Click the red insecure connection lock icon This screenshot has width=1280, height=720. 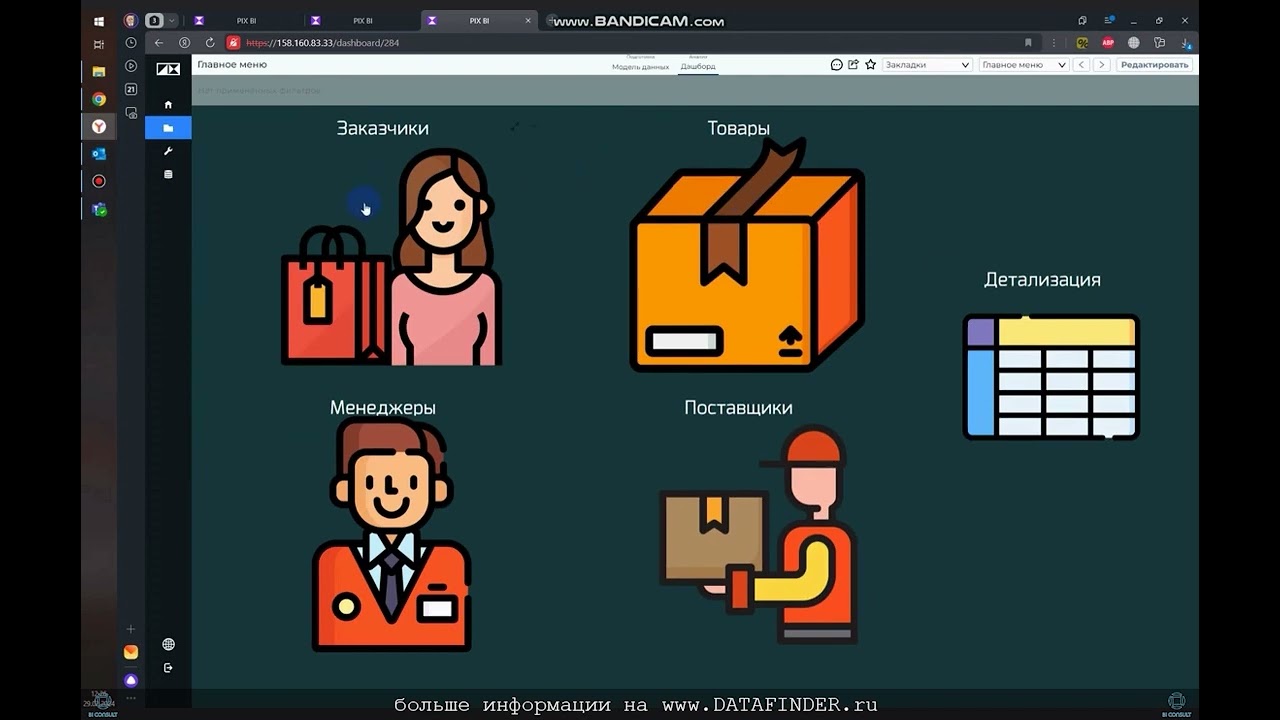pyautogui.click(x=233, y=43)
